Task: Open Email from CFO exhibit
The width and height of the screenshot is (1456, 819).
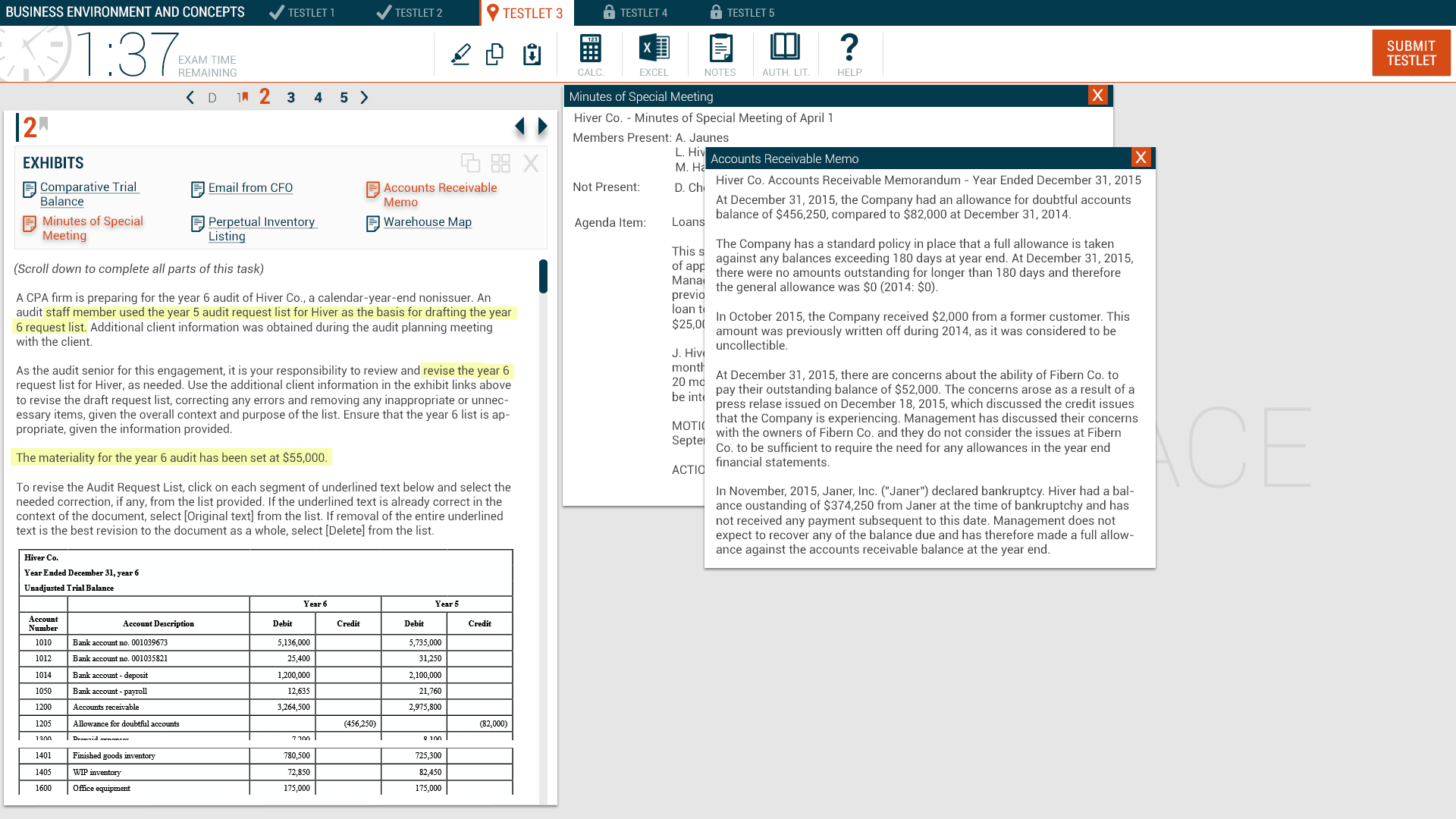Action: pos(250,187)
